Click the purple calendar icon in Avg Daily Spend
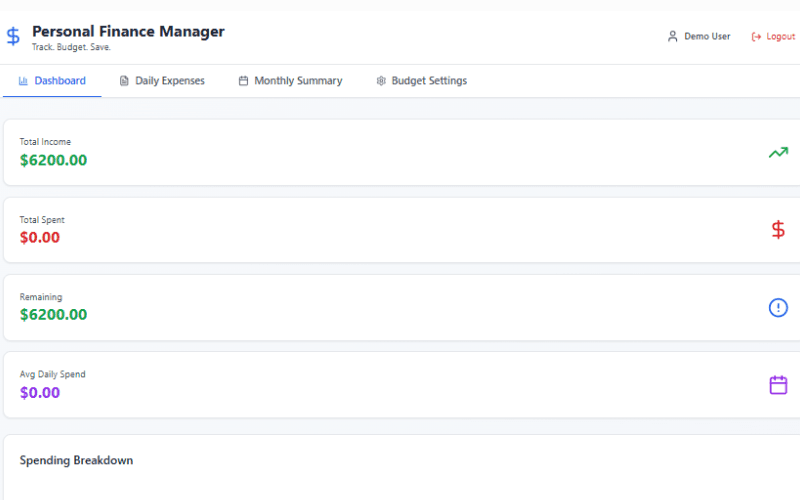800x500 pixels. (x=778, y=385)
